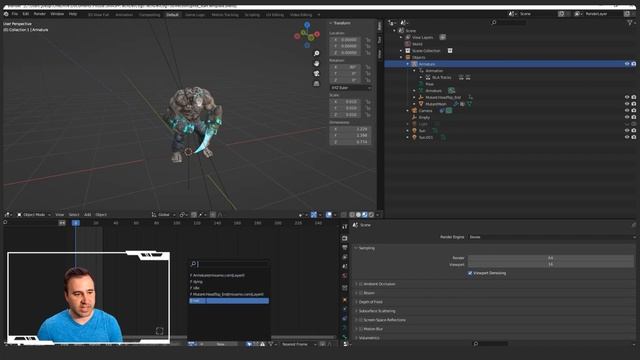
Task: Open the viewport Object menu
Action: [x=101, y=215]
